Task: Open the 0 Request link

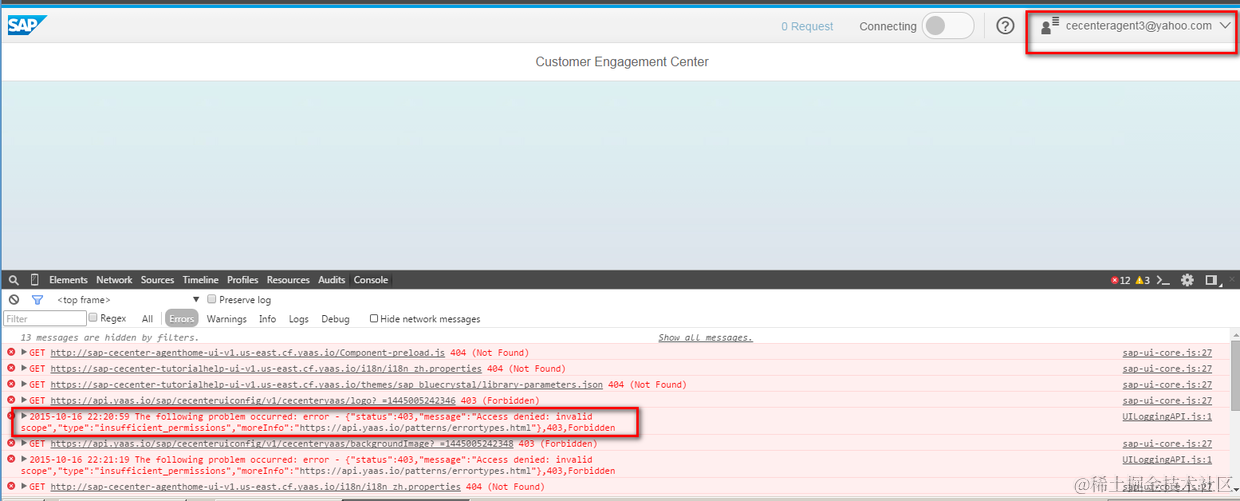Action: [807, 27]
